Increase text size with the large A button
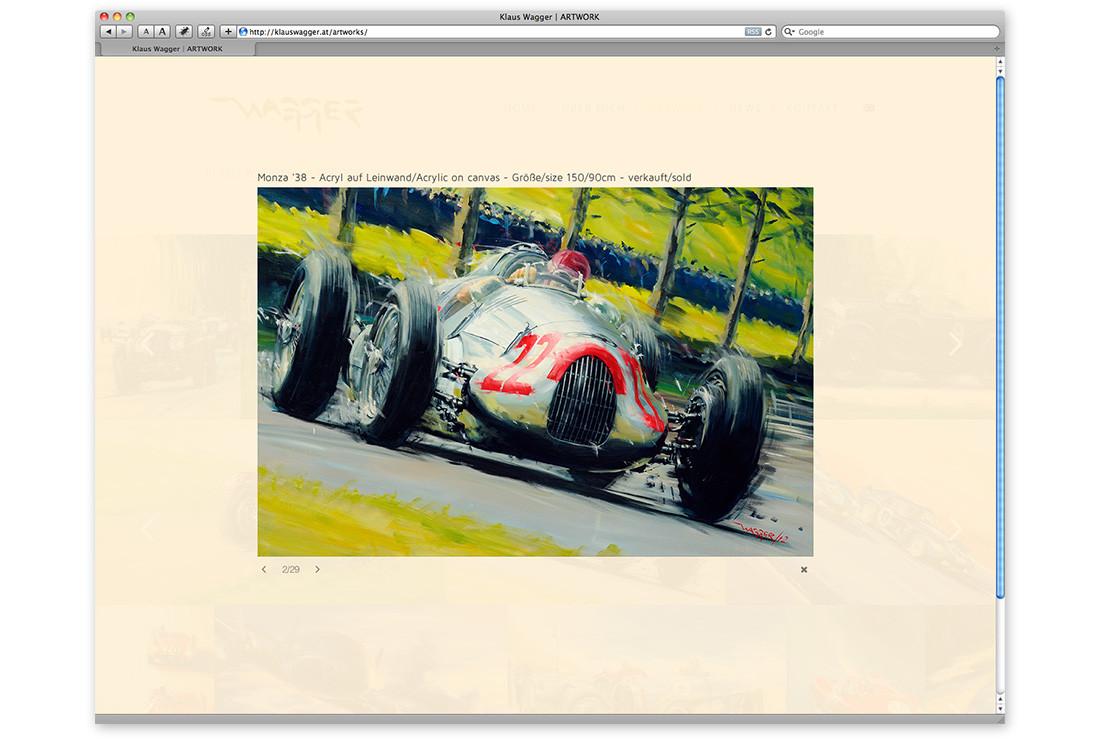This screenshot has height=740, width=1100. (162, 32)
